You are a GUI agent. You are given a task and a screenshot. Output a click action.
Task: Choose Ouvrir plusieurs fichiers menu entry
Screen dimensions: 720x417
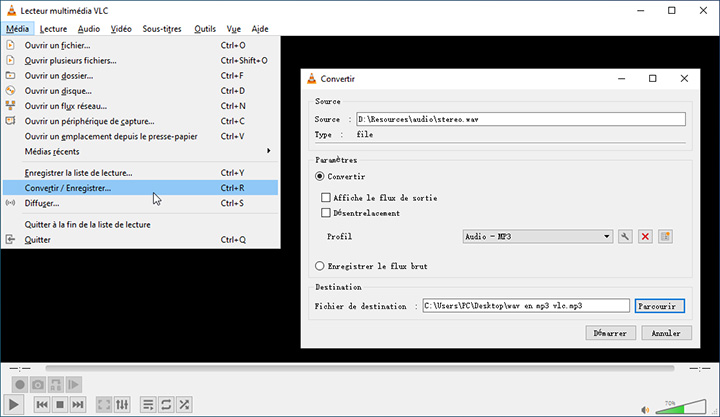(x=140, y=60)
